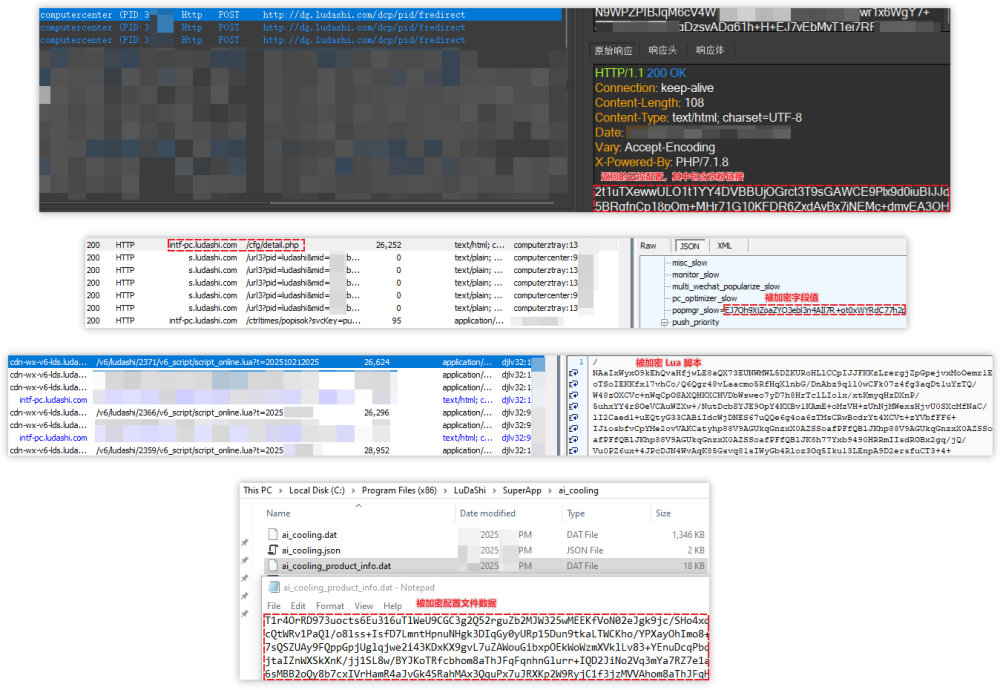Open the chevron after SuperApp breadcrumb

point(550,490)
